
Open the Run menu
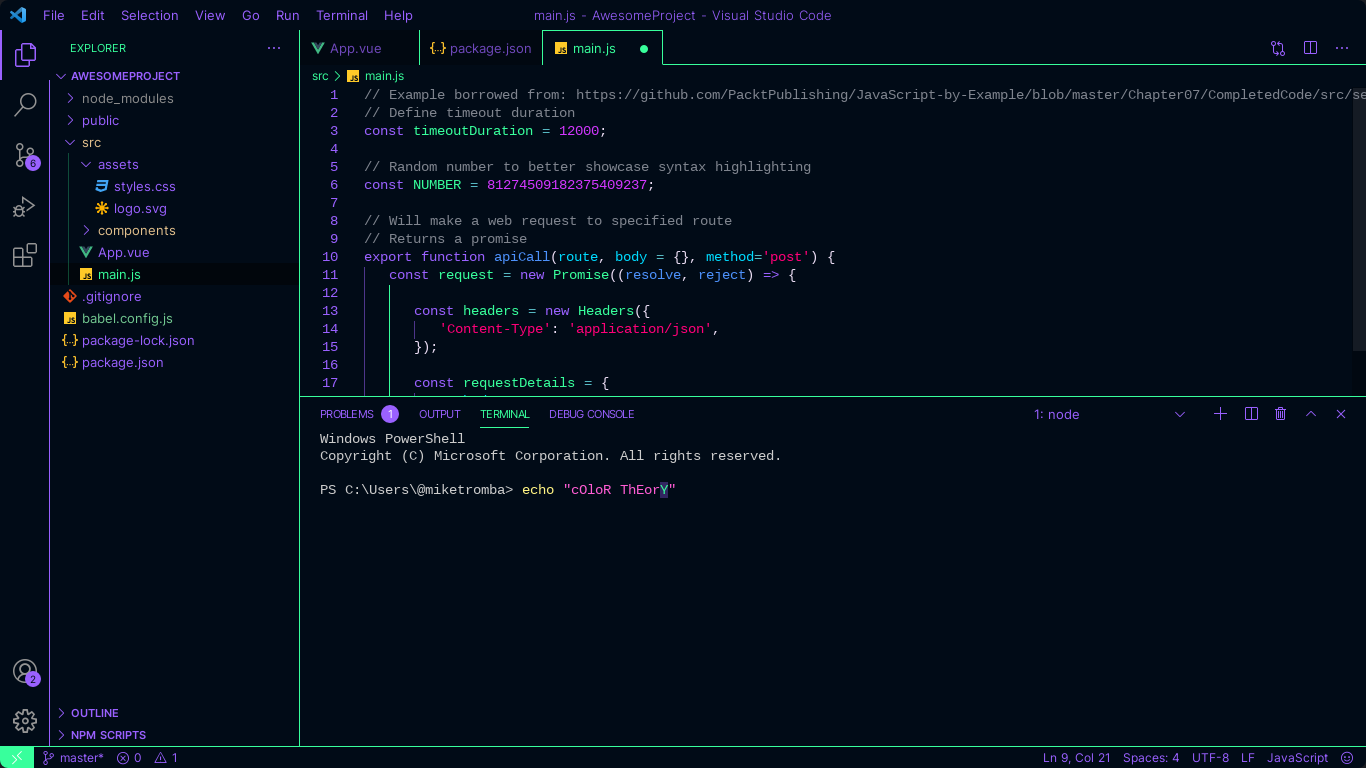[288, 15]
